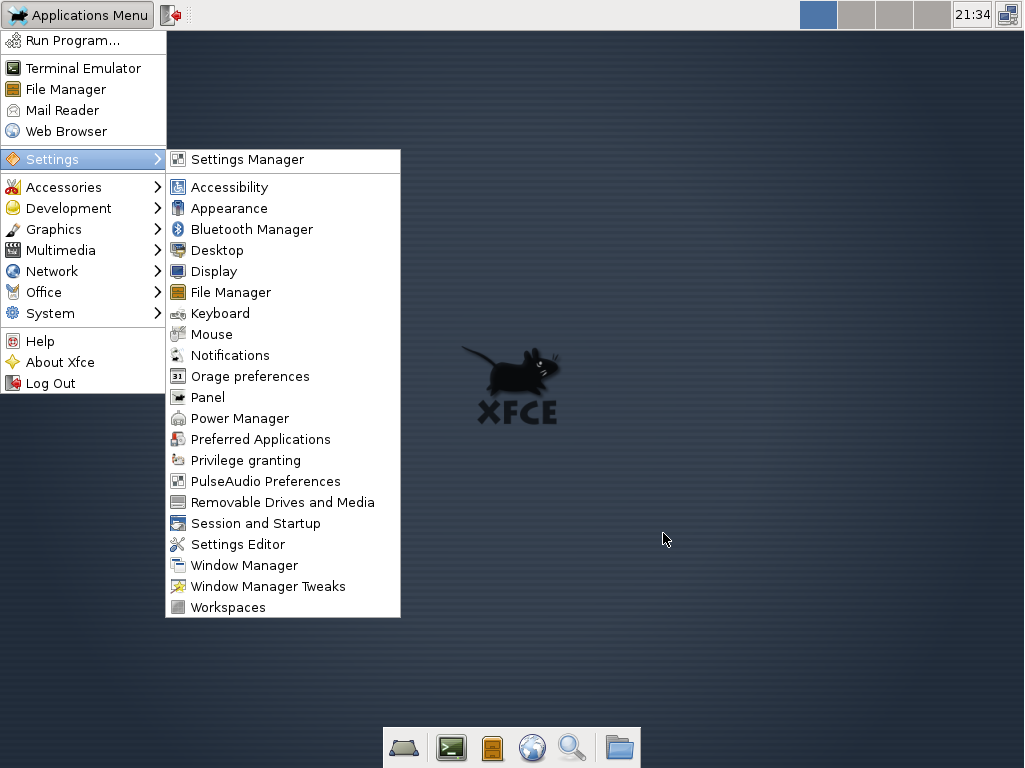Open Workspaces settings entry
The width and height of the screenshot is (1025, 768).
click(282, 607)
